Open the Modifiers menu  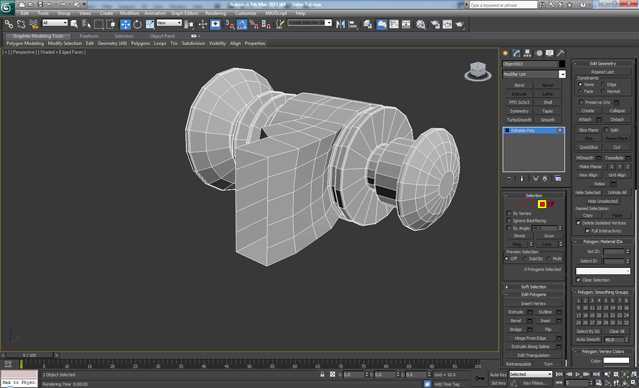click(x=130, y=13)
